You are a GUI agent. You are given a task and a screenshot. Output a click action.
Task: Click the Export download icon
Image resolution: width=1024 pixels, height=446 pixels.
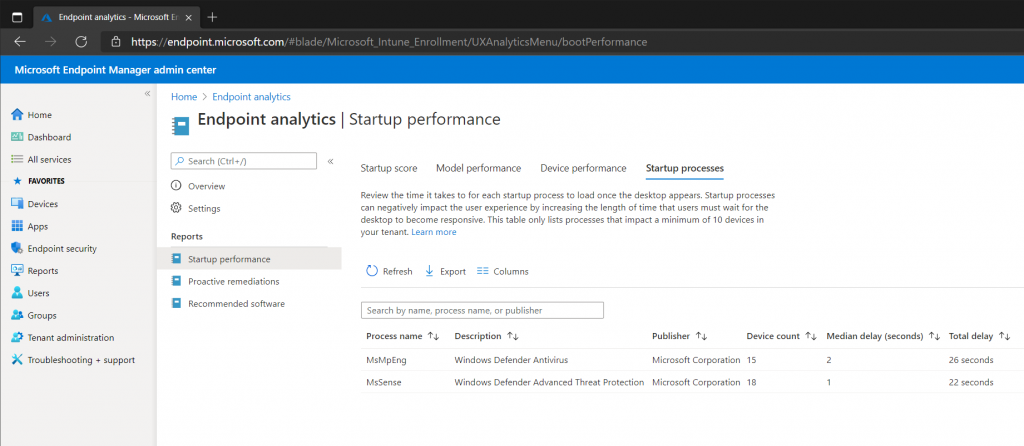[445, 272]
